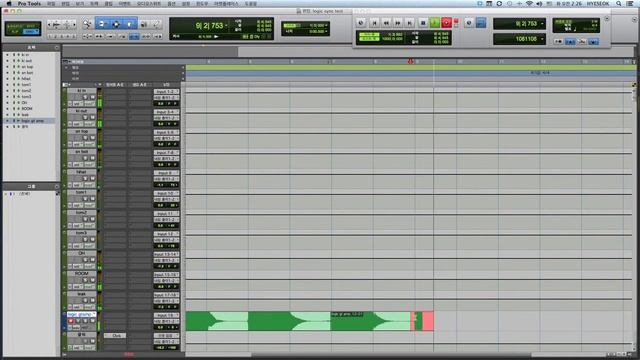The width and height of the screenshot is (640, 360).
Task: Select the Trim tool
Action: [x=102, y=24]
